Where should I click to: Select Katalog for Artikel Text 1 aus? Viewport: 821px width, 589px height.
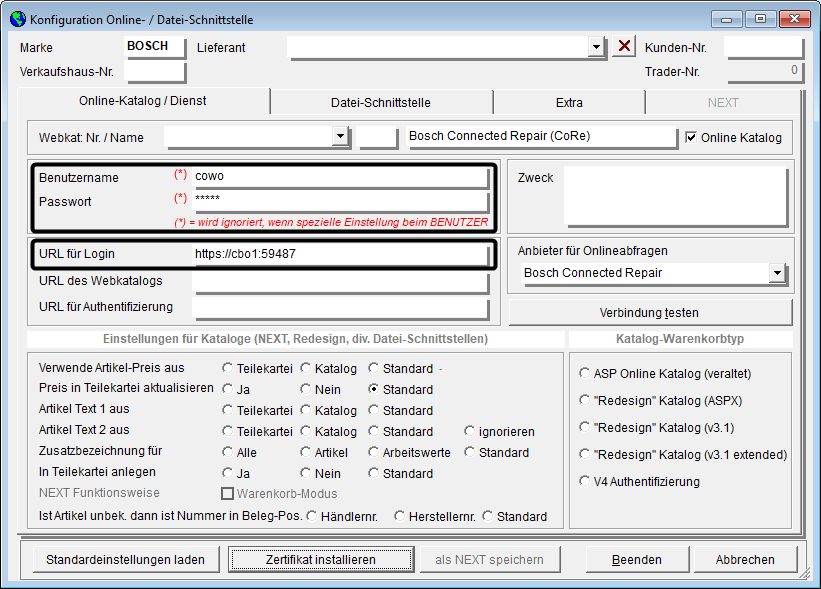[305, 410]
